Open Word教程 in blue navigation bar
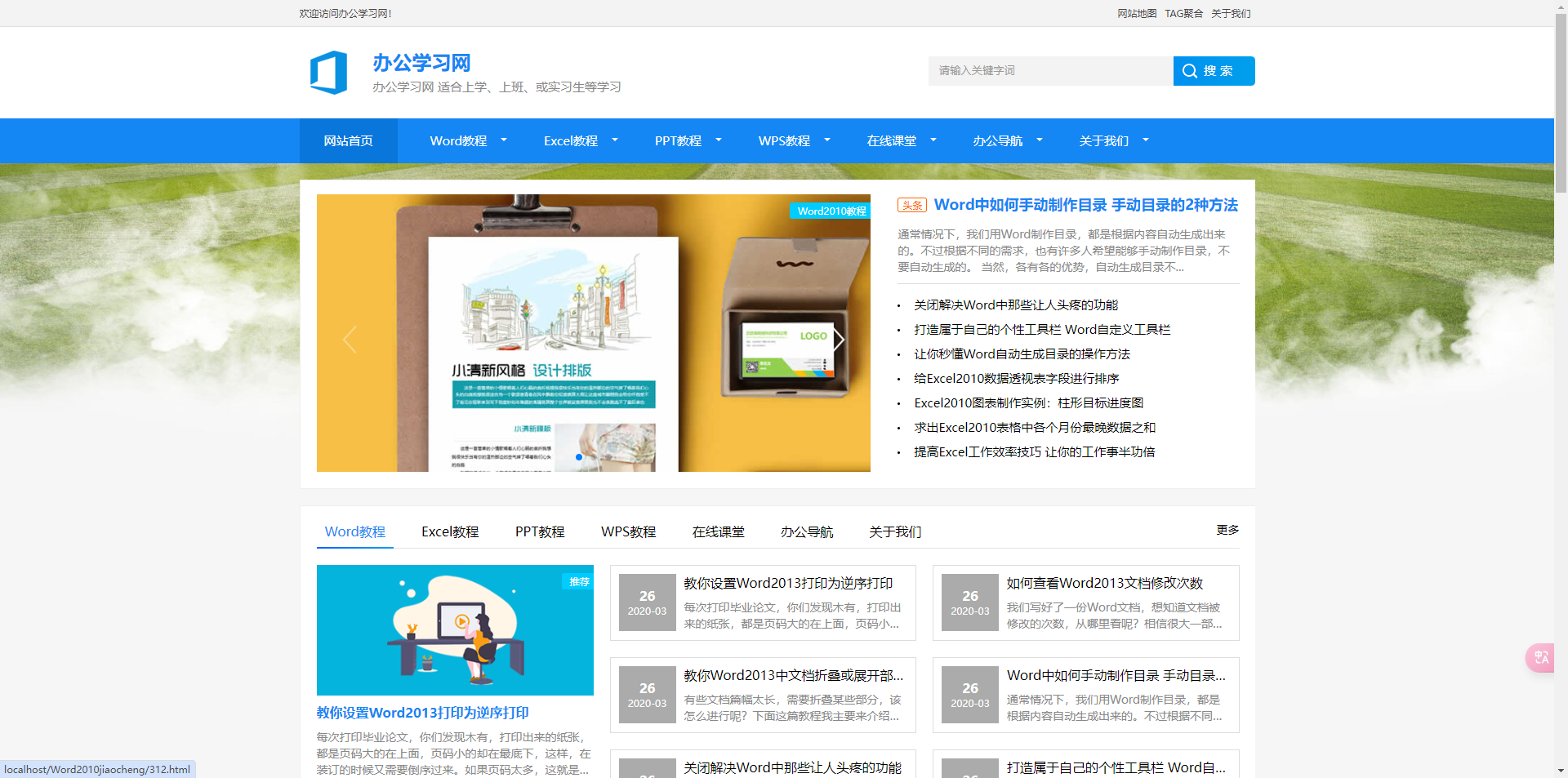The height and width of the screenshot is (778, 1568). [458, 140]
